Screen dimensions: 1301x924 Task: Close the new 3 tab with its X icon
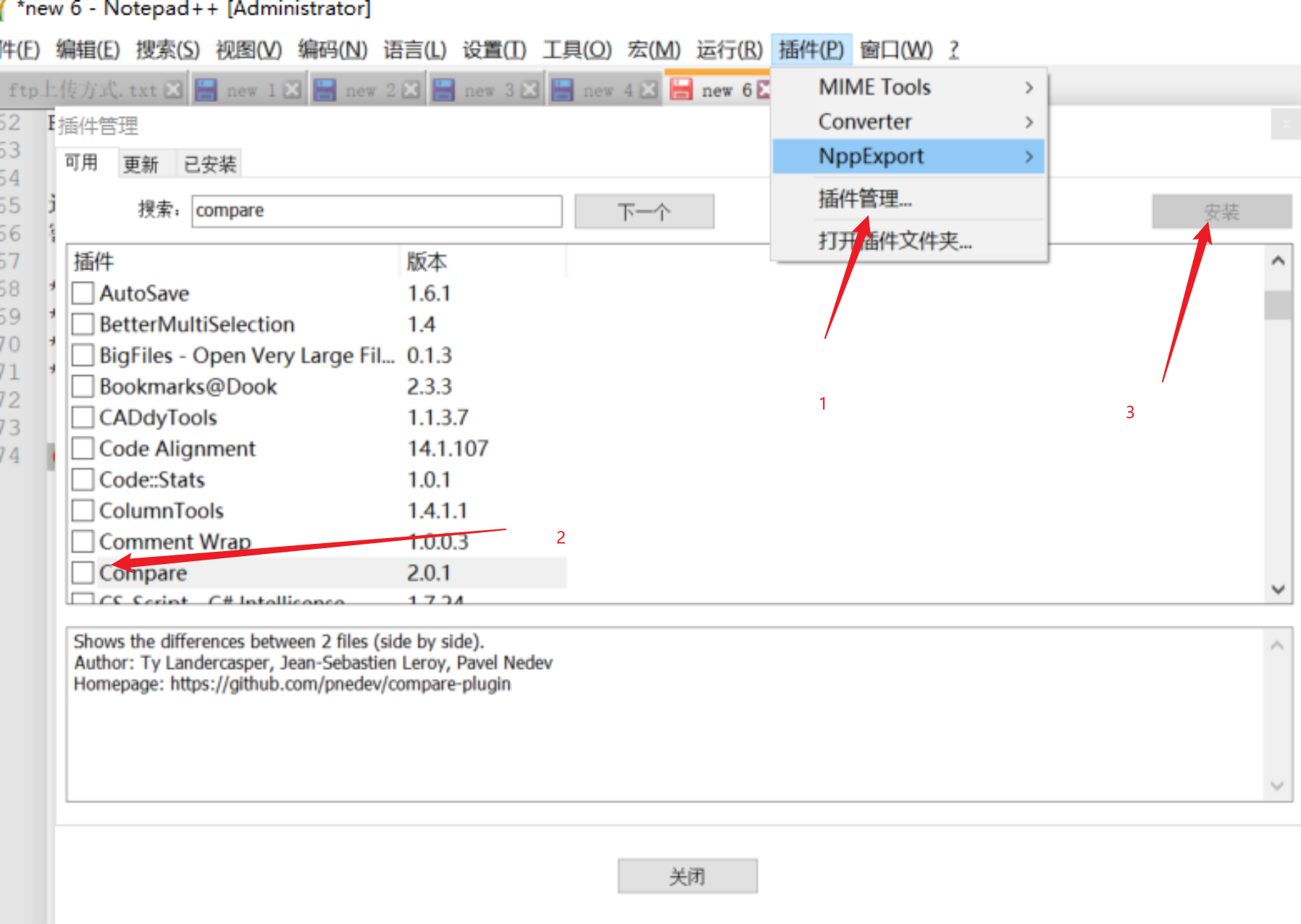tap(529, 88)
